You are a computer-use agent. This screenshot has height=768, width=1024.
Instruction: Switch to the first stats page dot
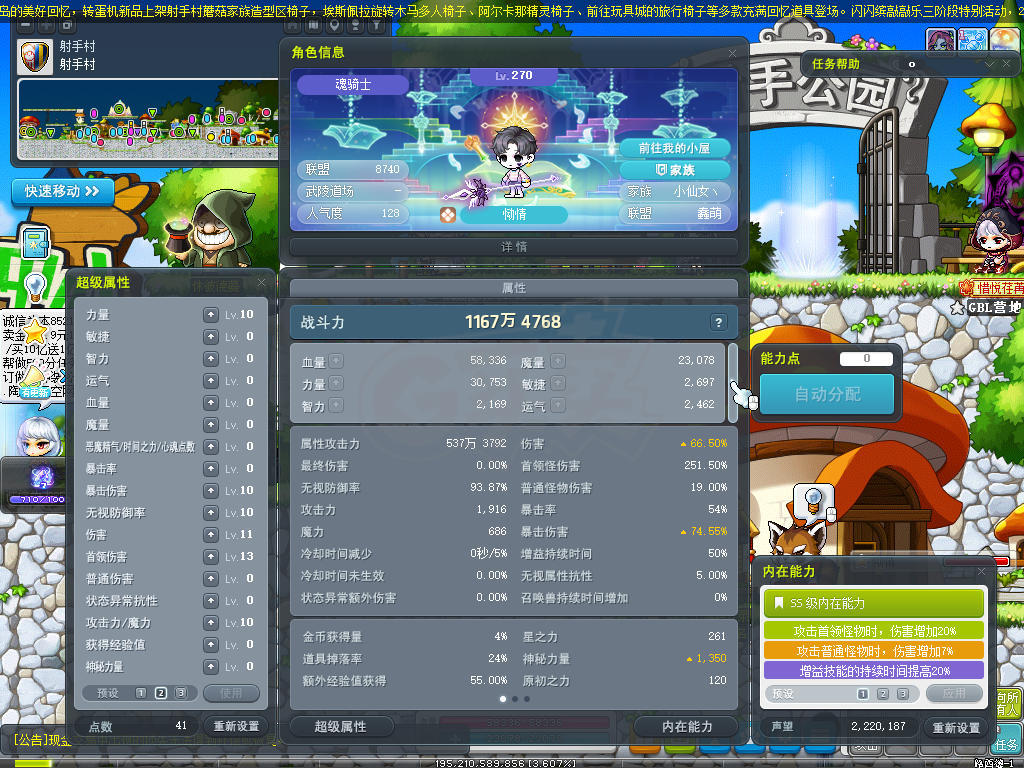click(502, 699)
